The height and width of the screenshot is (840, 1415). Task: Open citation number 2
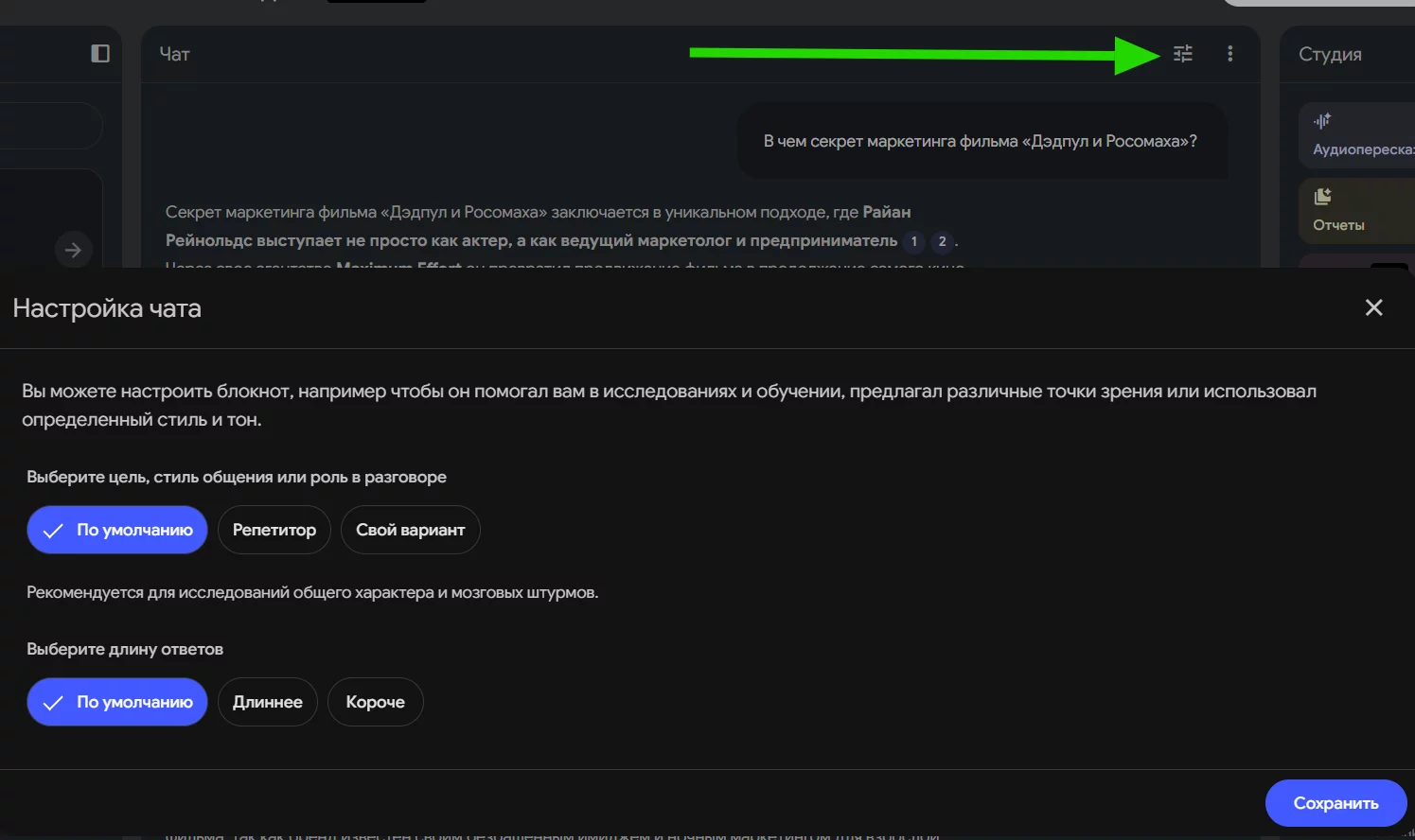click(942, 241)
